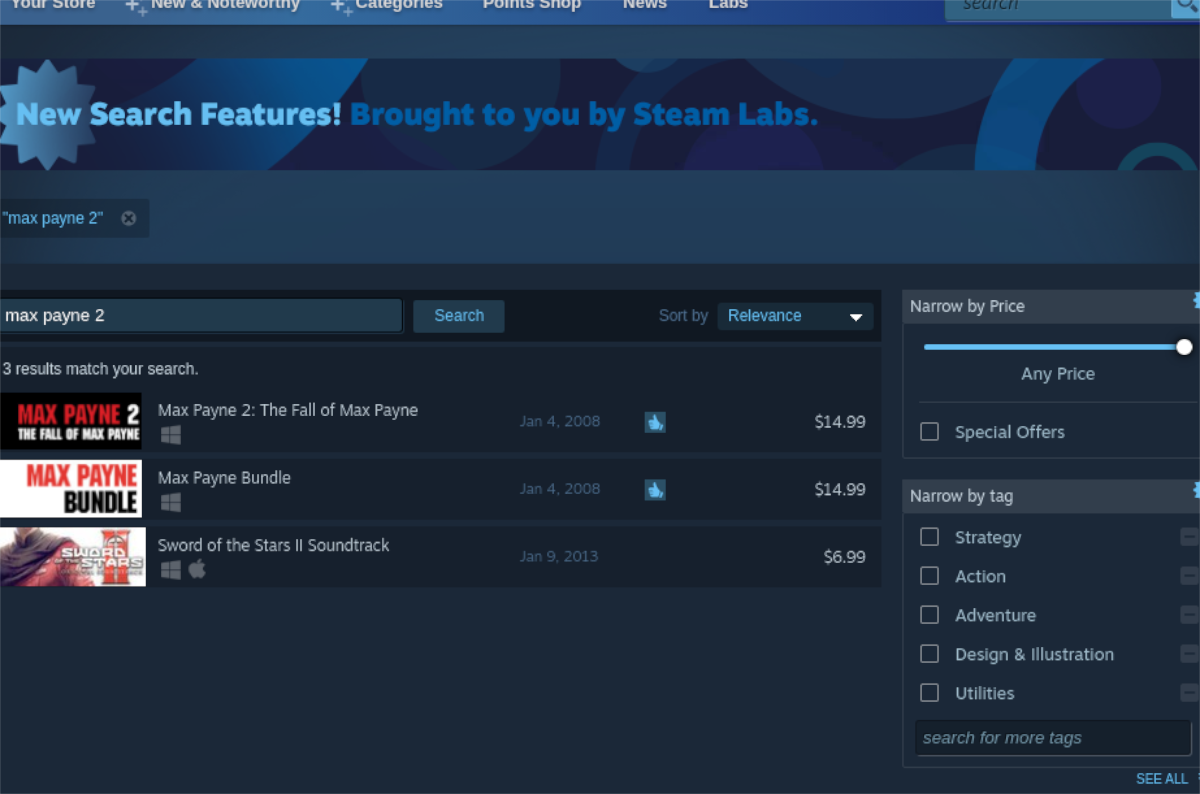
Task: Click the Windows icon under Max Payne Bundle
Action: [171, 502]
